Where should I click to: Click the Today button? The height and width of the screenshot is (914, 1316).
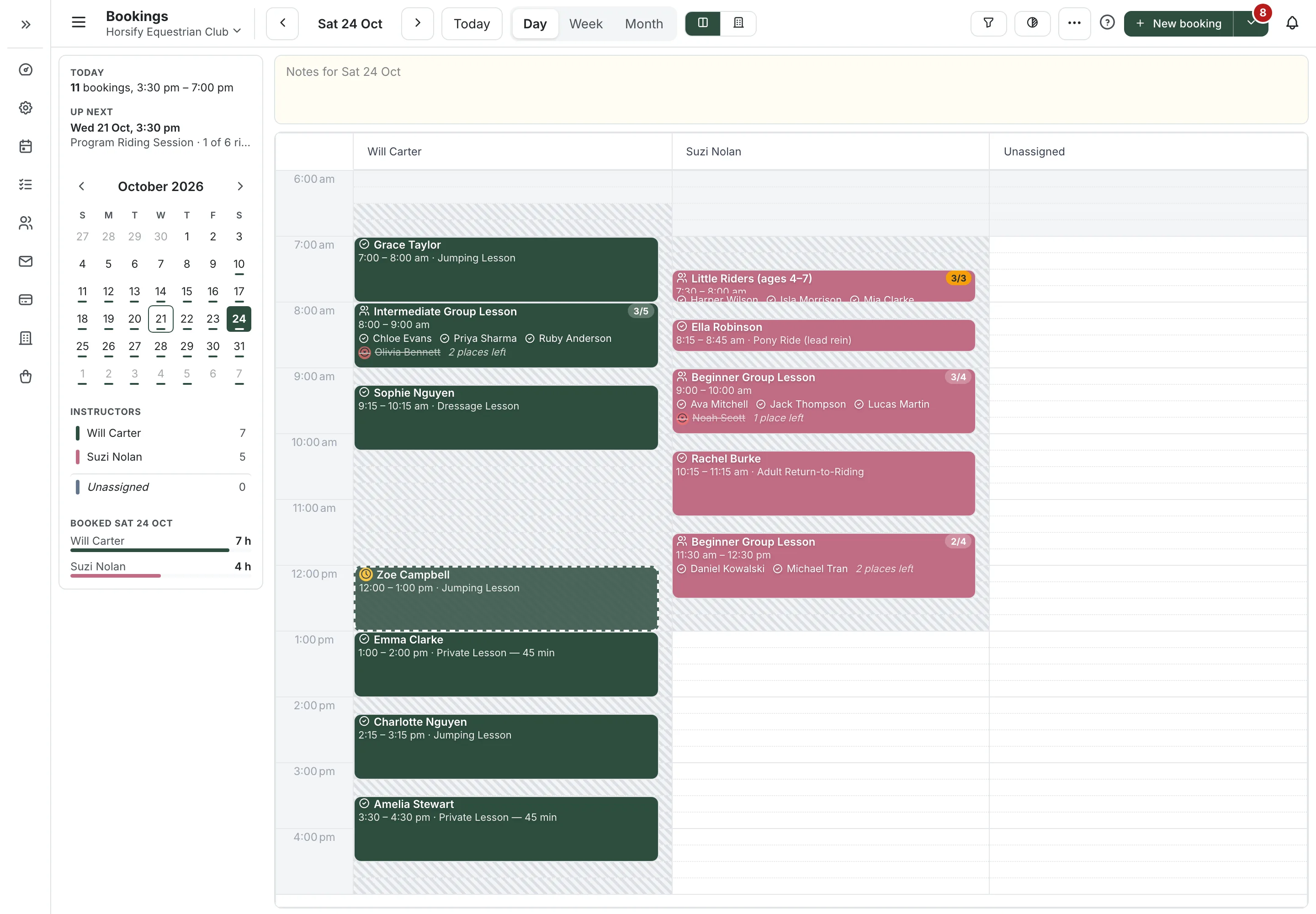[x=472, y=23]
